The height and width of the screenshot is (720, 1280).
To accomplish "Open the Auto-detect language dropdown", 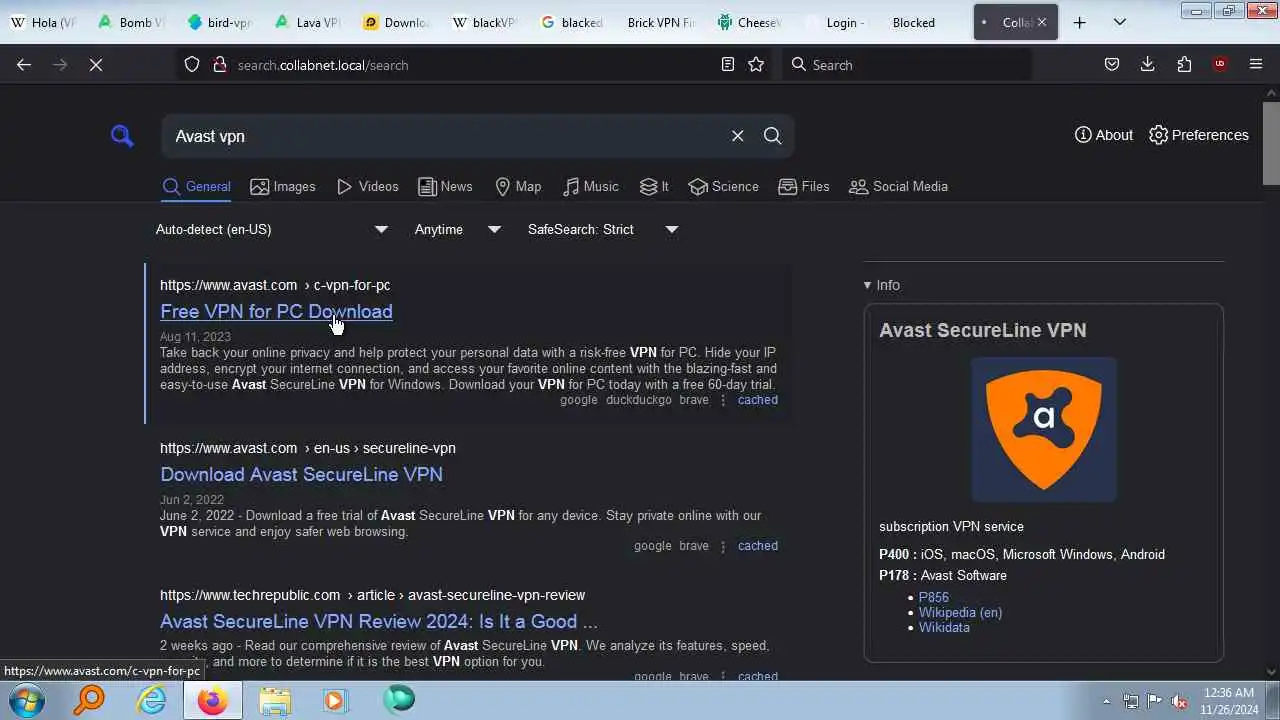I will point(271,229).
